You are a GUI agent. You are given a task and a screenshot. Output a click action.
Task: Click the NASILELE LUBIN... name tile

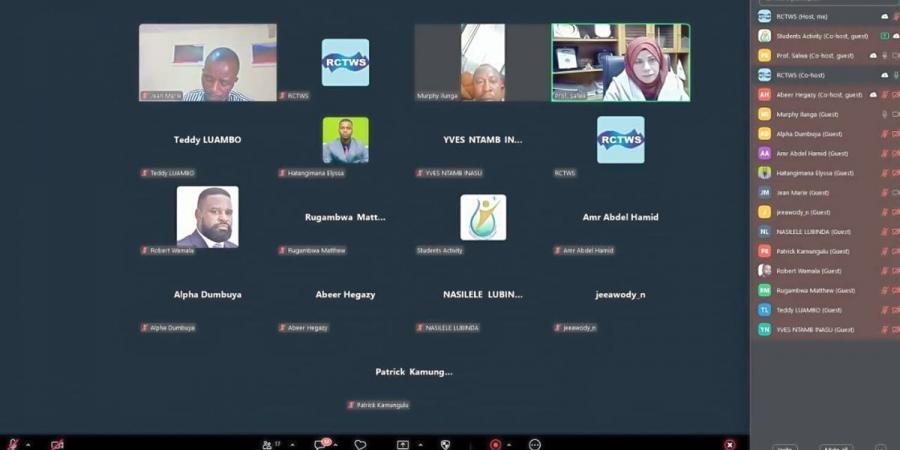click(x=483, y=294)
